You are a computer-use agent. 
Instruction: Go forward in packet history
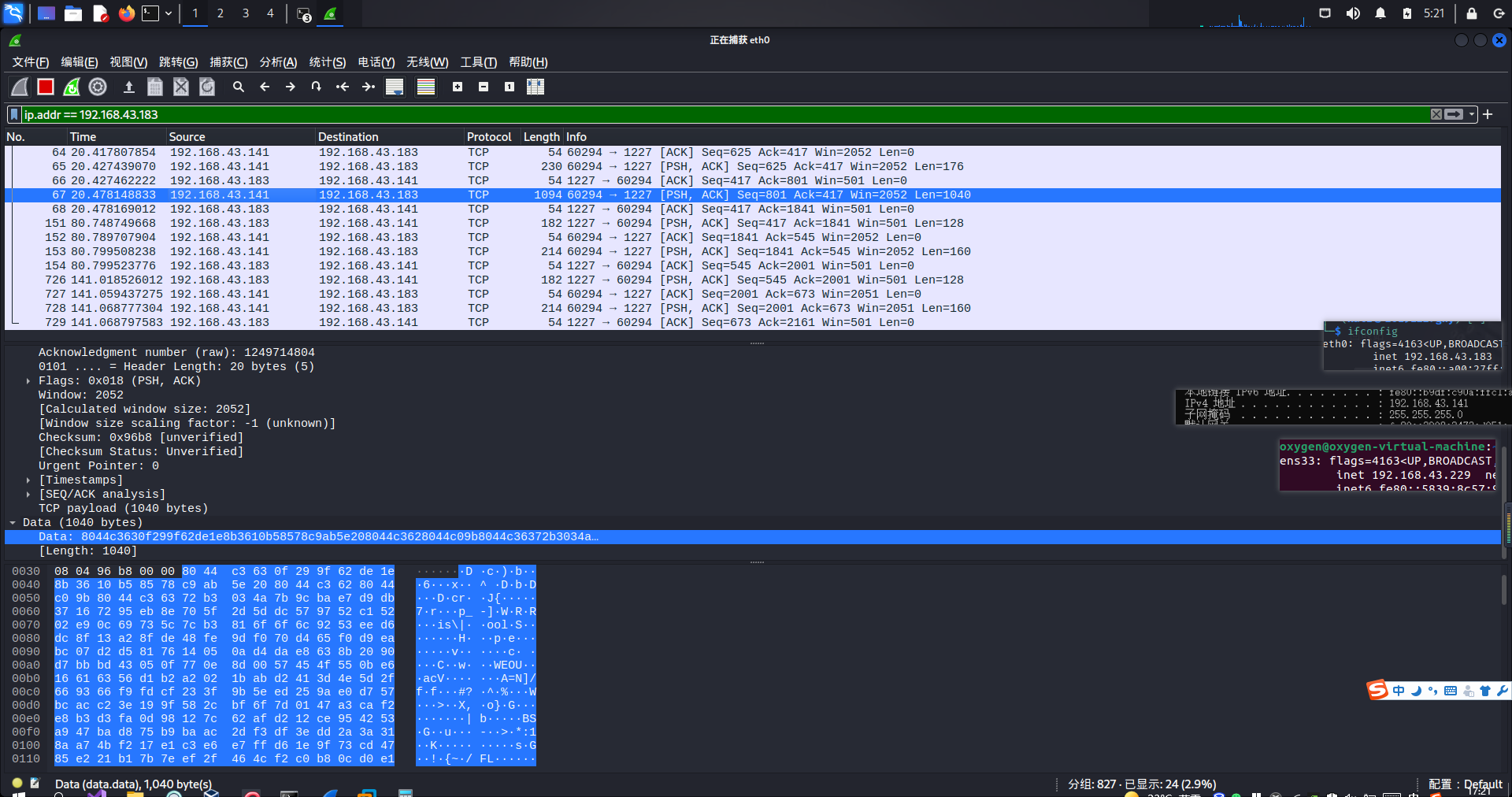(291, 87)
